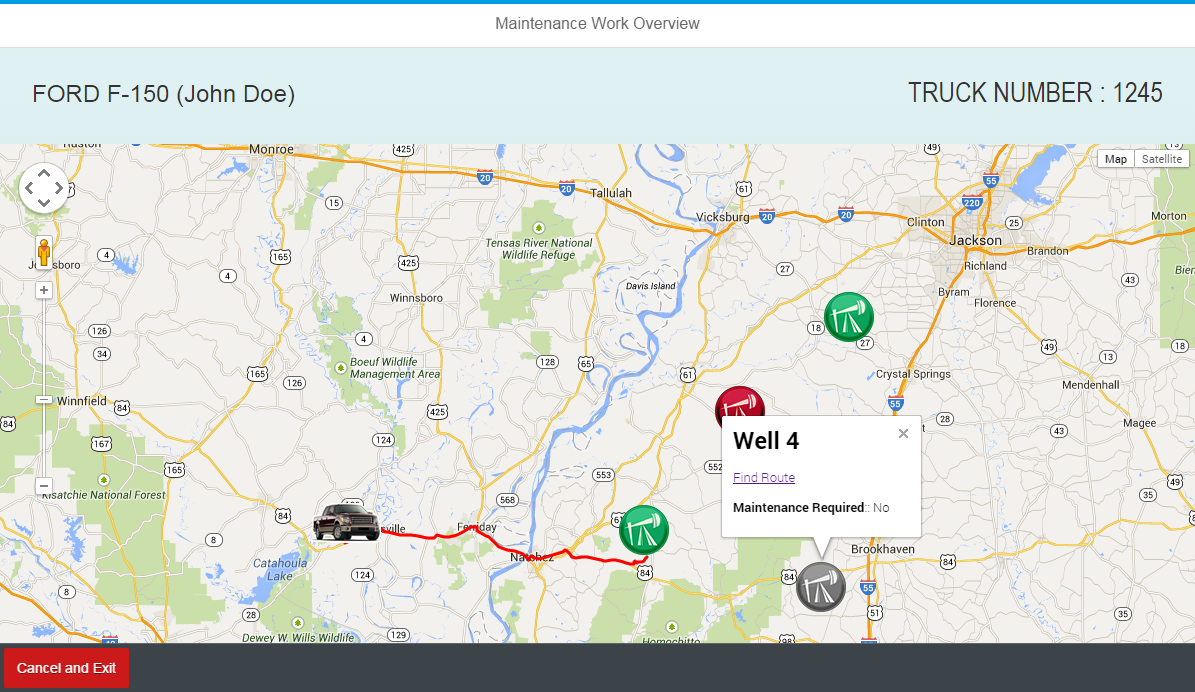Zoom out with the minus button
The image size is (1195, 692).
coord(43,485)
